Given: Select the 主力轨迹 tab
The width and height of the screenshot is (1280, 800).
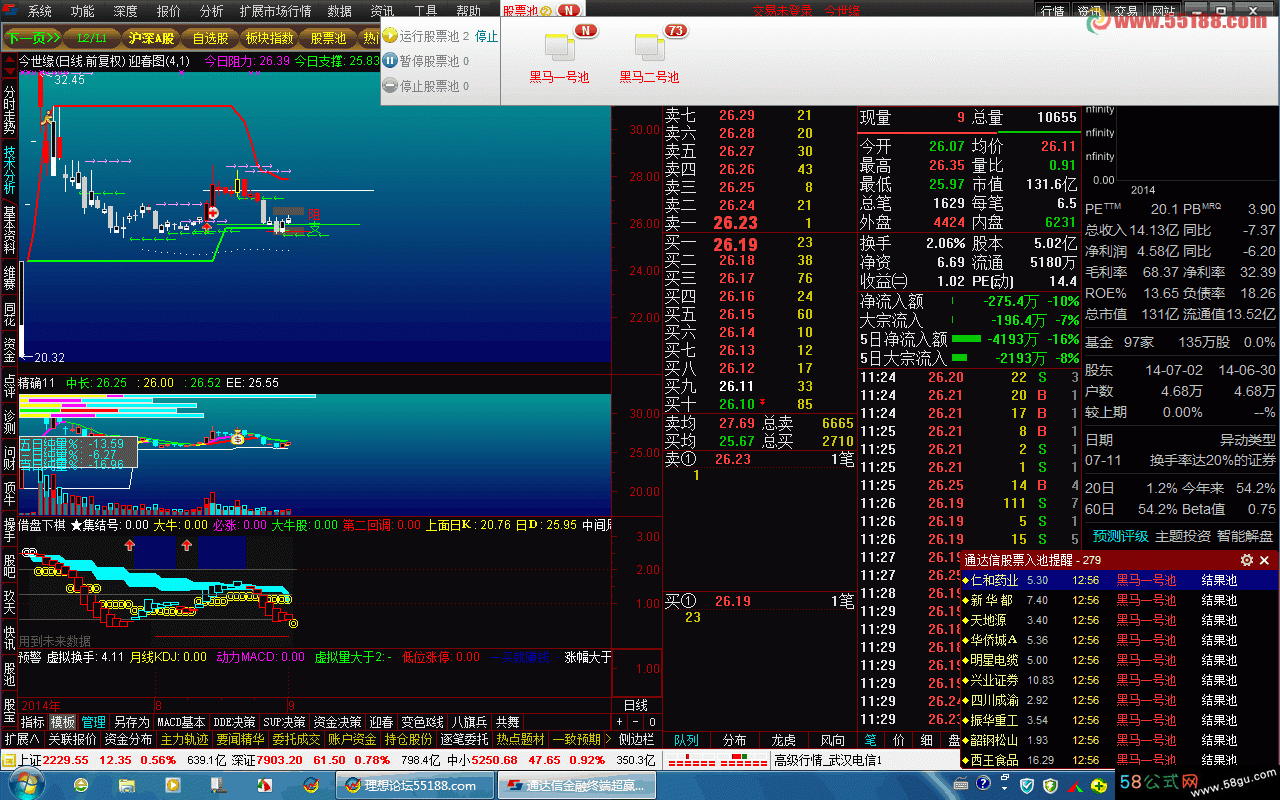Looking at the screenshot, I should click(x=185, y=739).
